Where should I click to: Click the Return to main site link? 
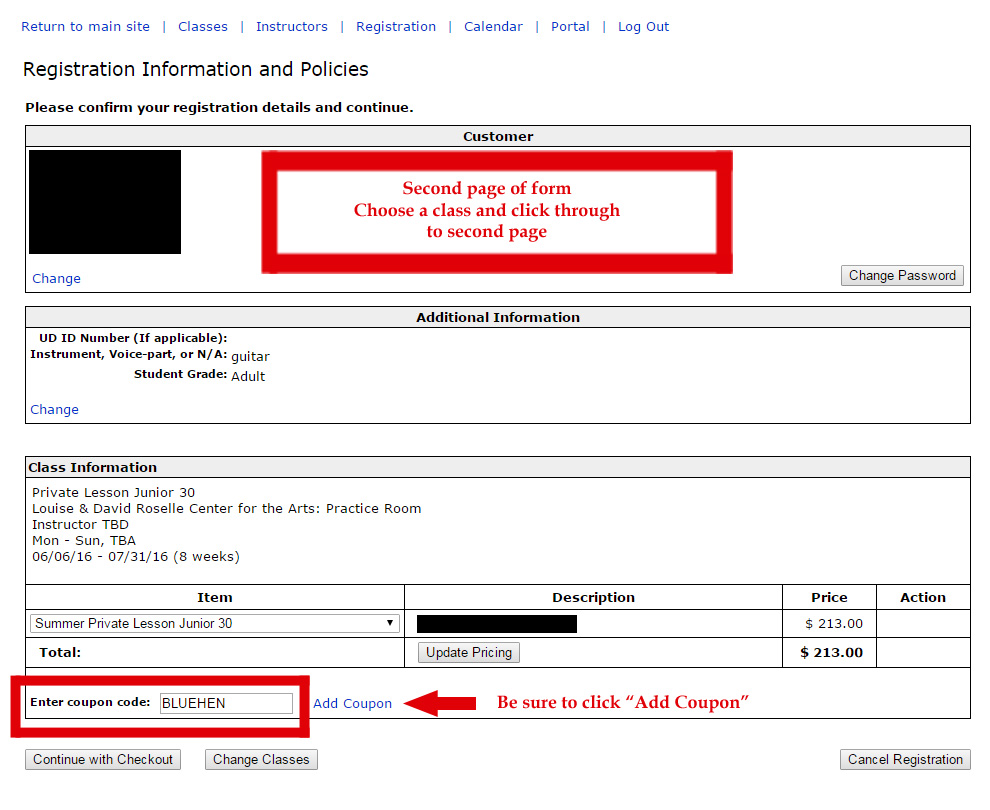85,27
